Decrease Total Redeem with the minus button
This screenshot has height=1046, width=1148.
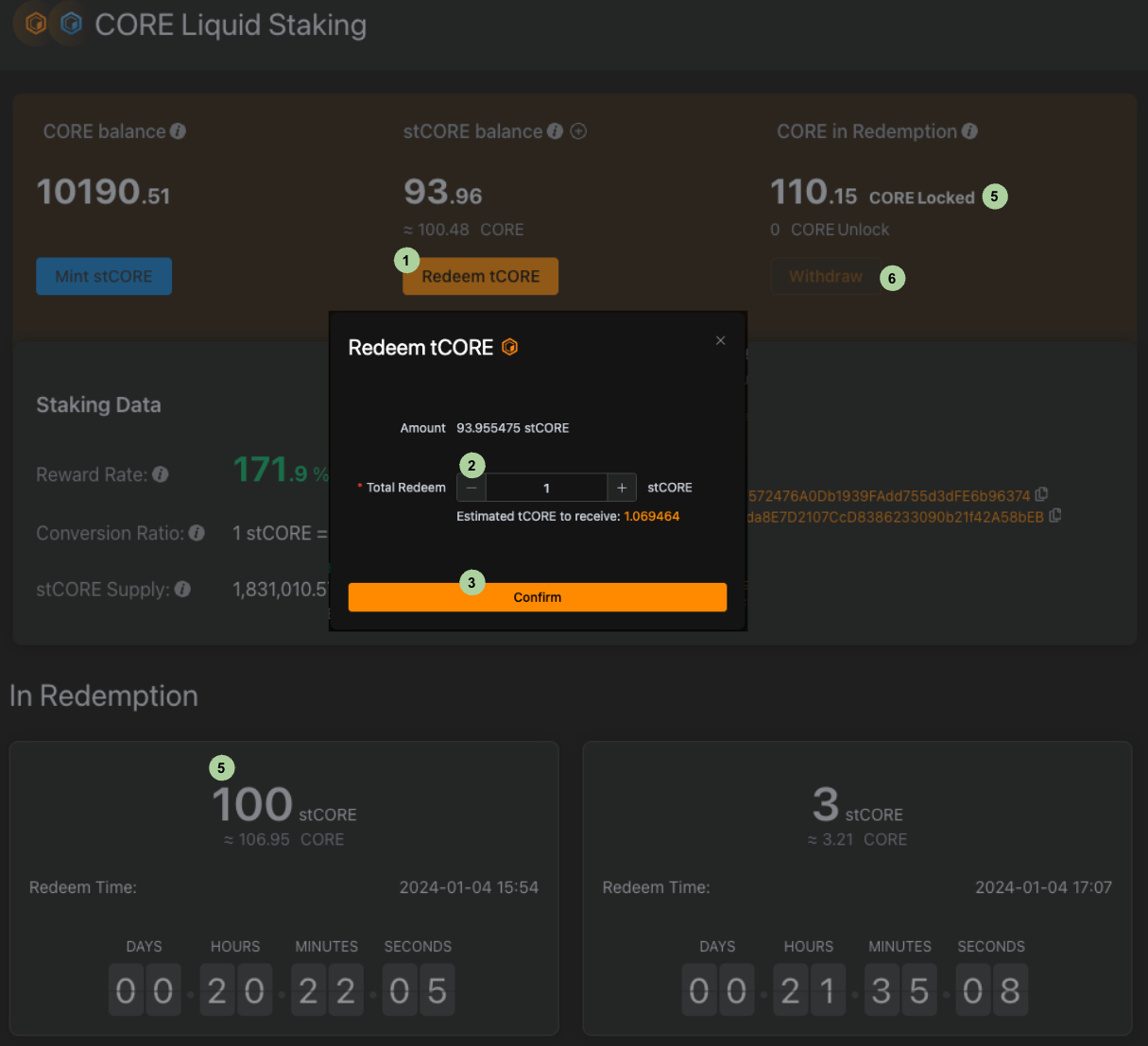471,488
